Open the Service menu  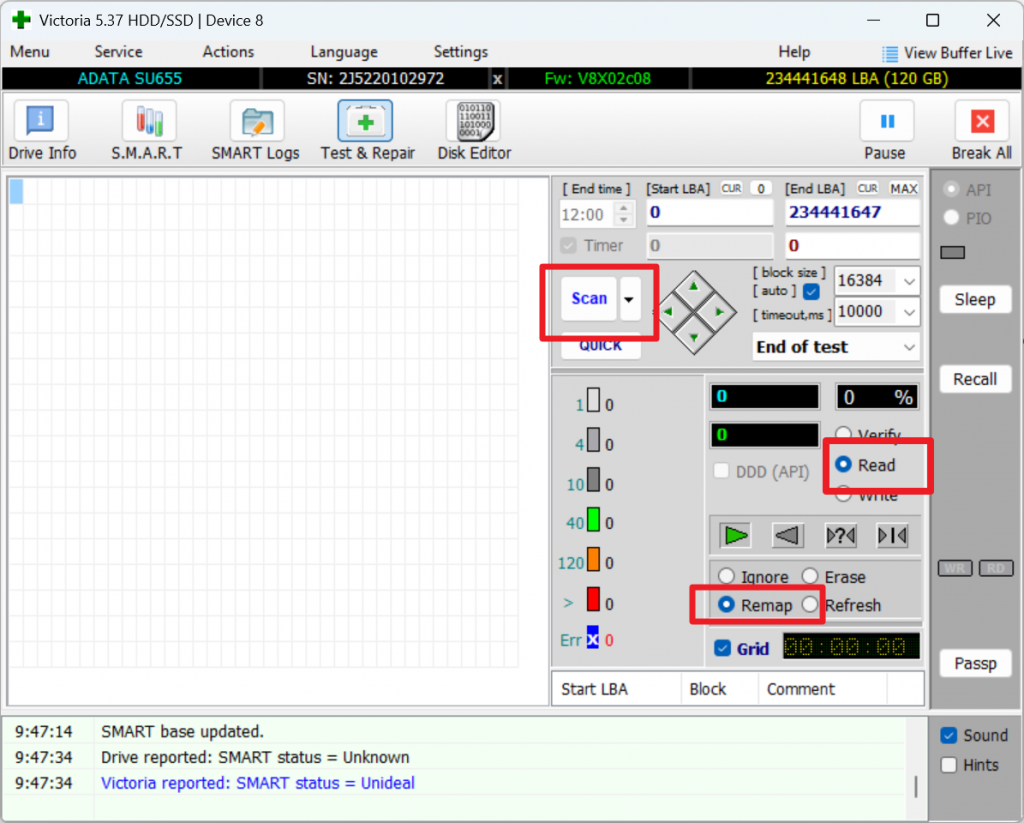118,52
